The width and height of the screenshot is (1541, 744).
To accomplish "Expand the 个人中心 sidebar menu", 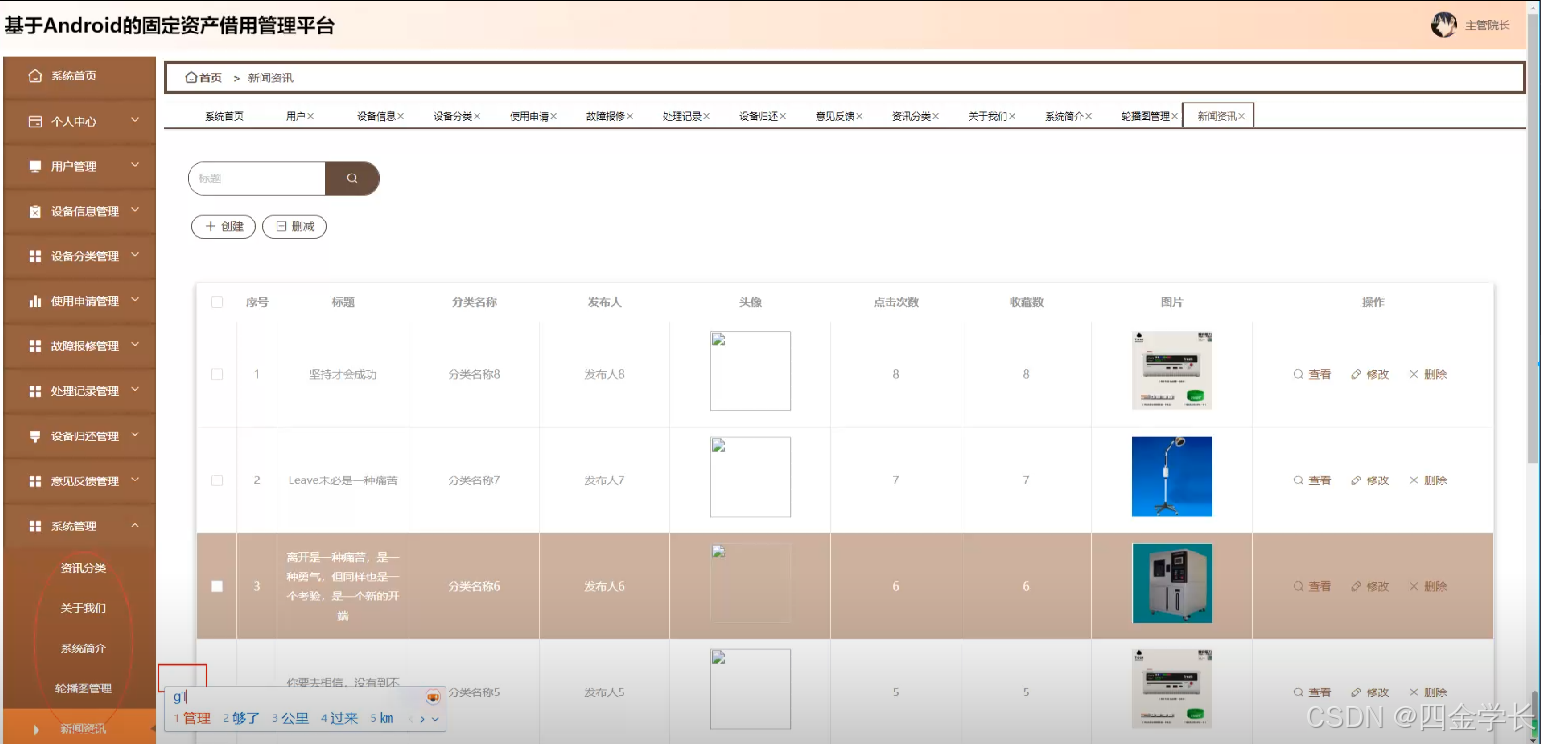I will click(74, 121).
